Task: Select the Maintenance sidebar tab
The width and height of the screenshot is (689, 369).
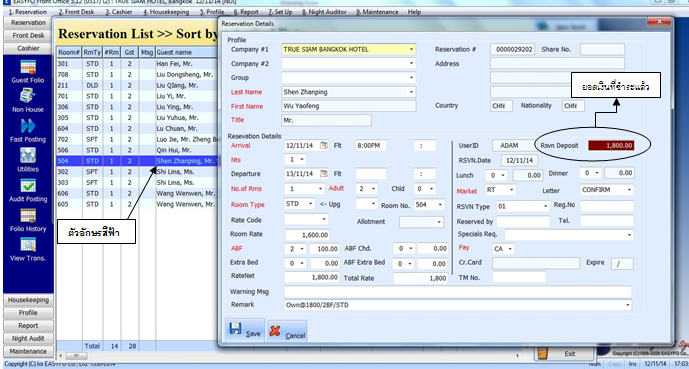Action: (28, 351)
